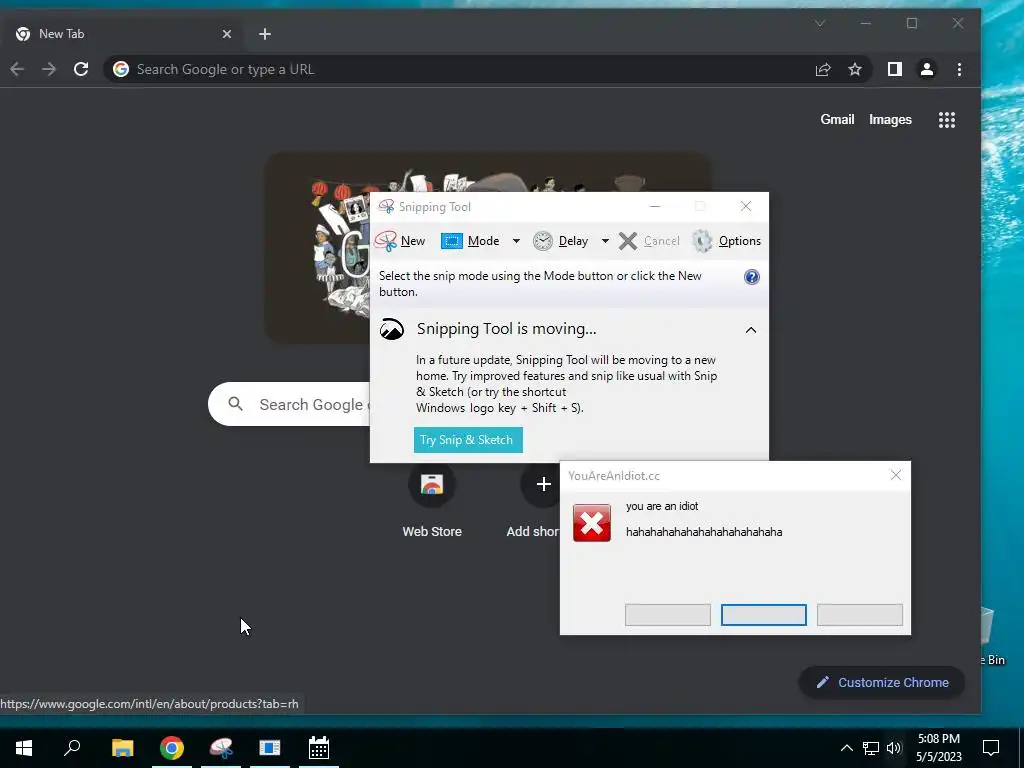Open the Delay dropdown arrow
The height and width of the screenshot is (768, 1024).
[605, 241]
